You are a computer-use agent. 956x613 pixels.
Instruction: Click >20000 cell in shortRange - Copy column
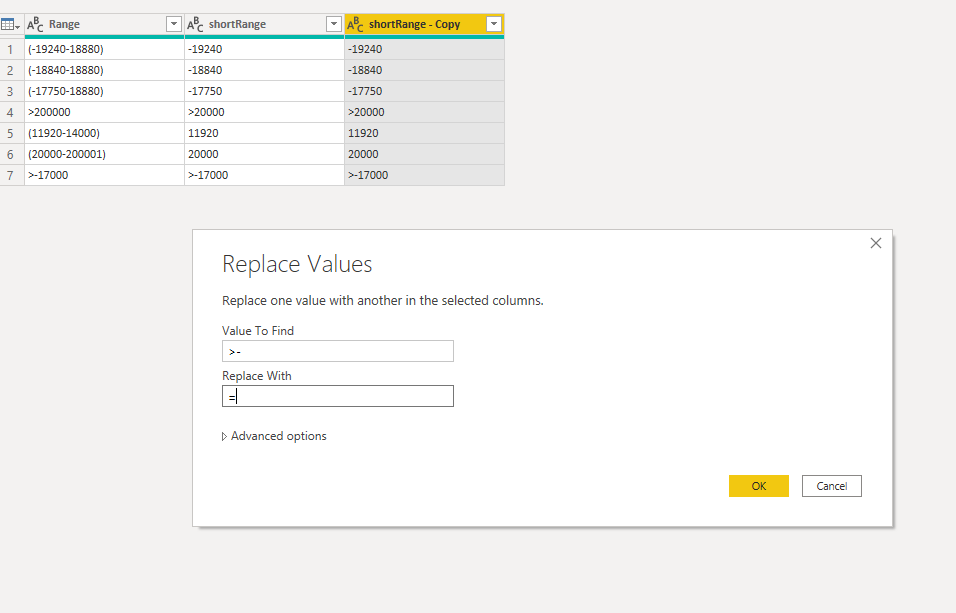pos(424,112)
